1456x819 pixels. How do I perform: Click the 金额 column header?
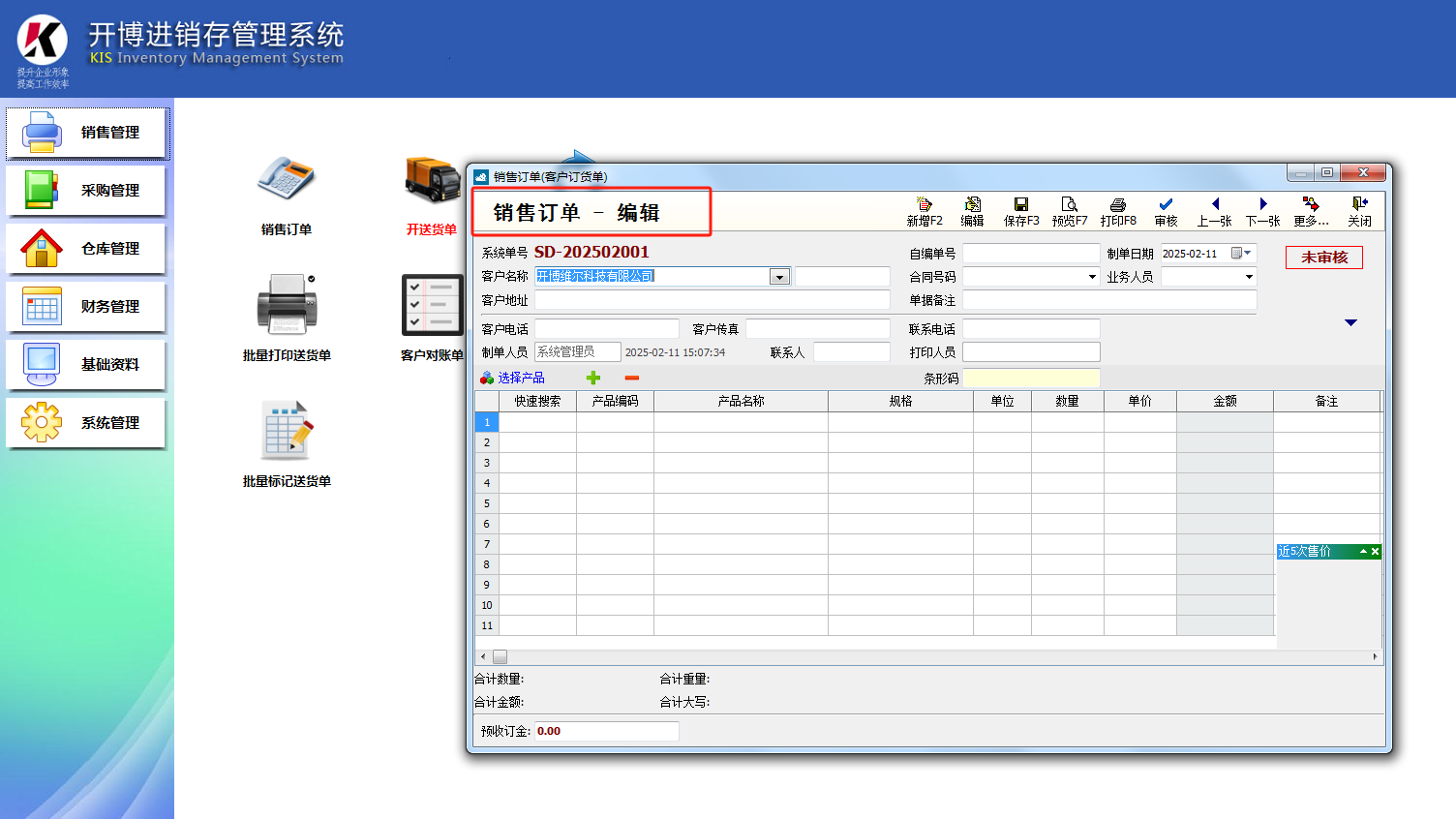pos(1225,401)
